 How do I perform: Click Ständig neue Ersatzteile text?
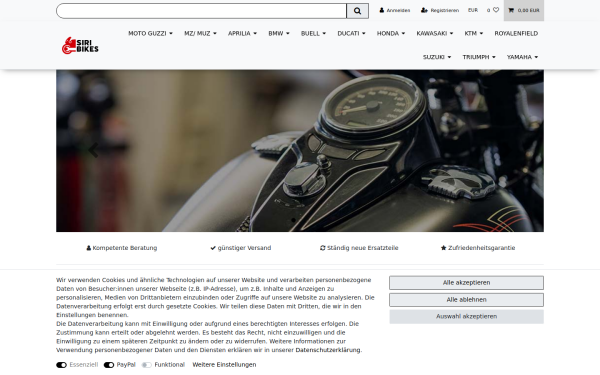pyautogui.click(x=362, y=248)
